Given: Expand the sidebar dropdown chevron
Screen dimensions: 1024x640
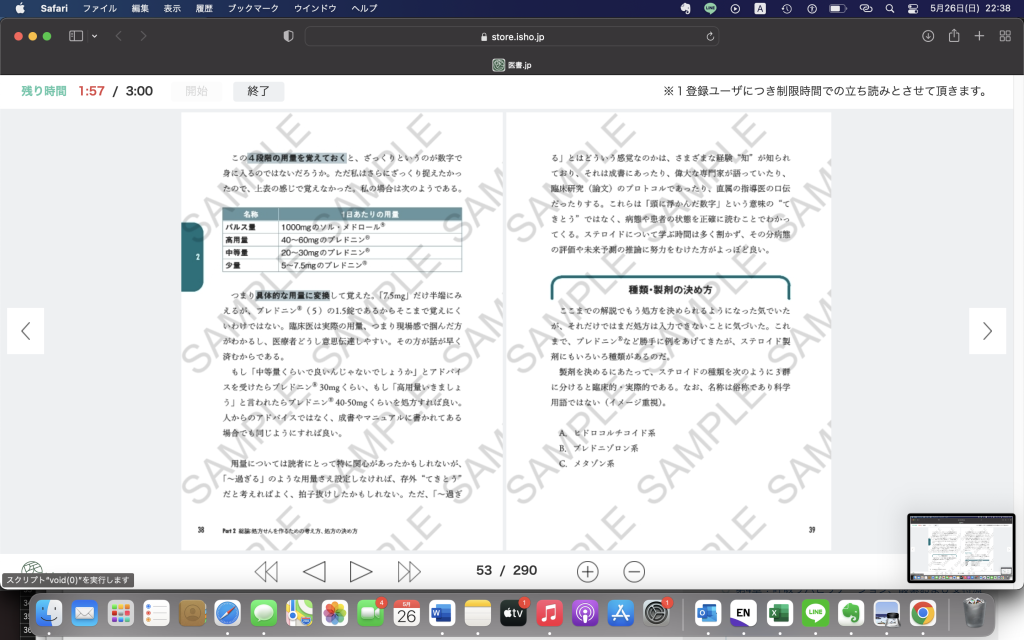Looking at the screenshot, I should pos(95,36).
